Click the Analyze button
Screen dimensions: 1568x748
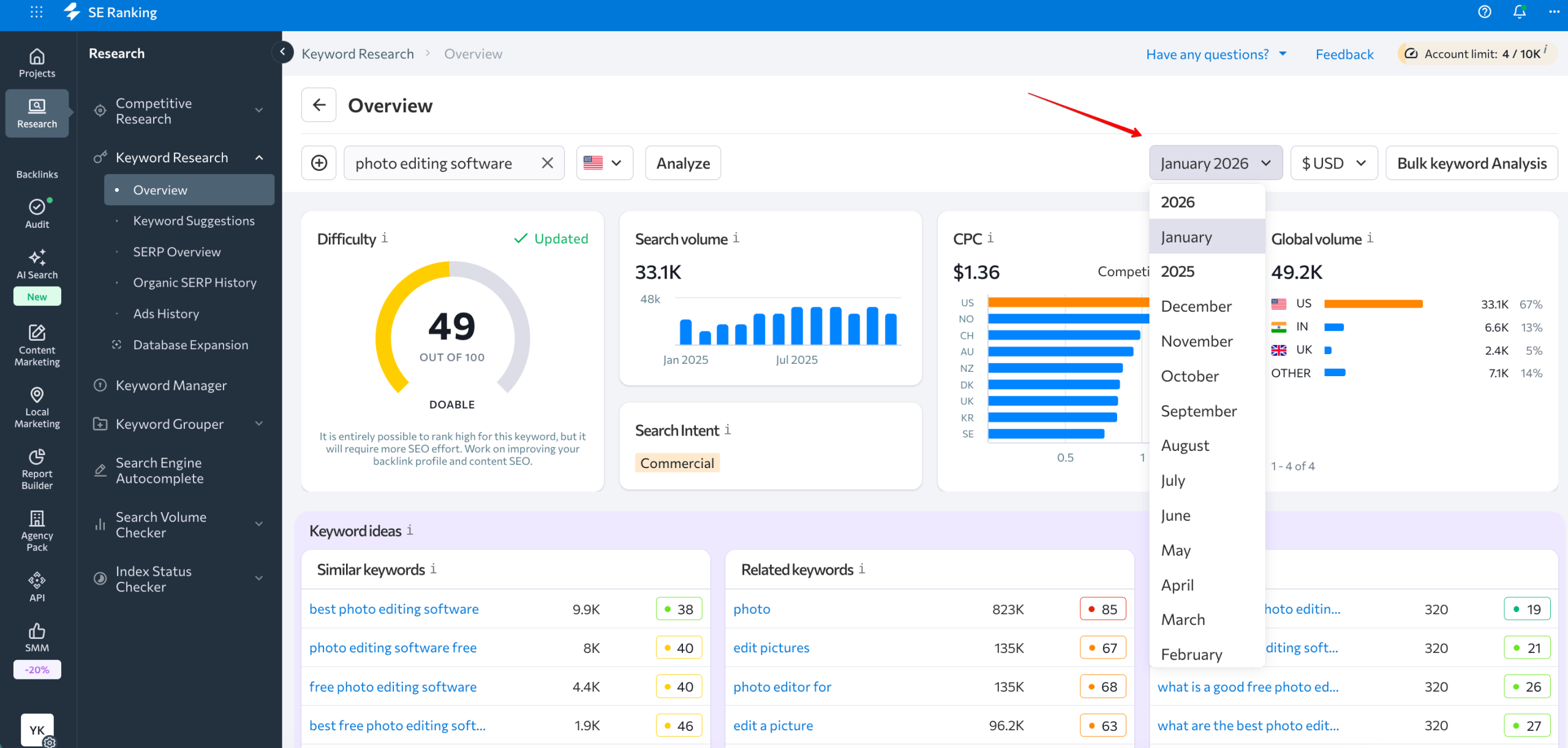pyautogui.click(x=682, y=163)
